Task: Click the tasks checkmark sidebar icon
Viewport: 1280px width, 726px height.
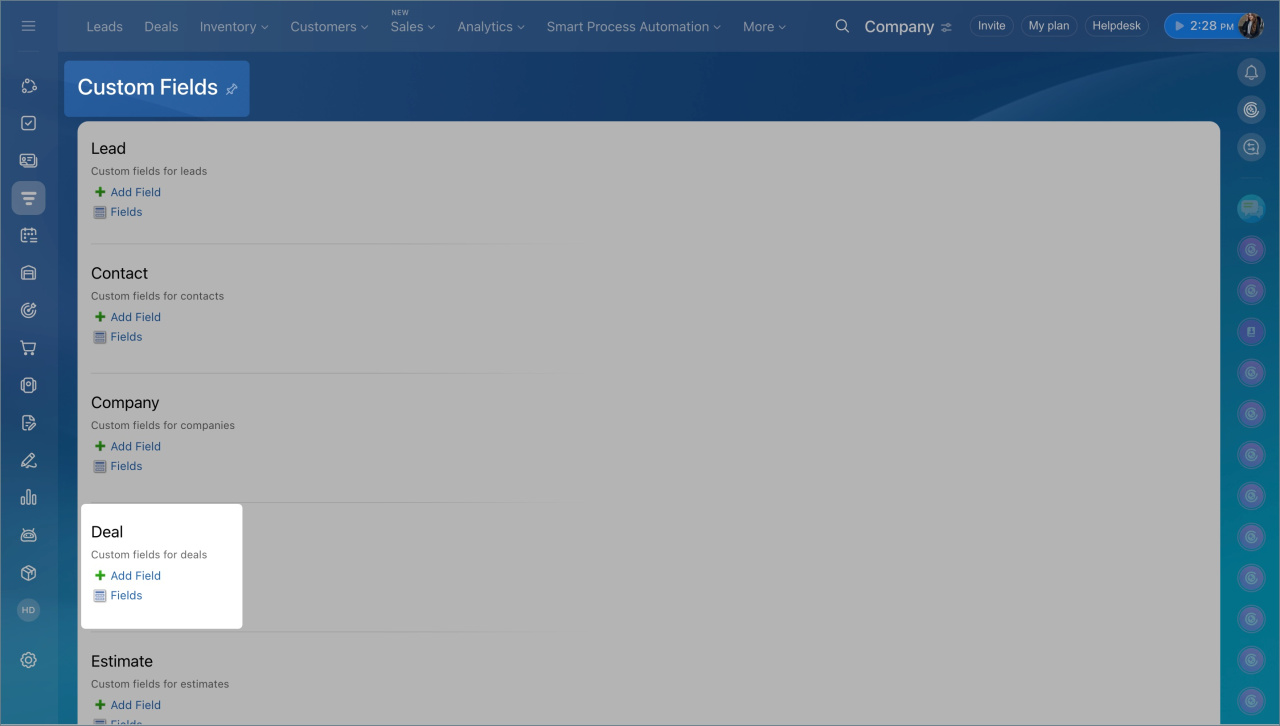Action: tap(28, 123)
